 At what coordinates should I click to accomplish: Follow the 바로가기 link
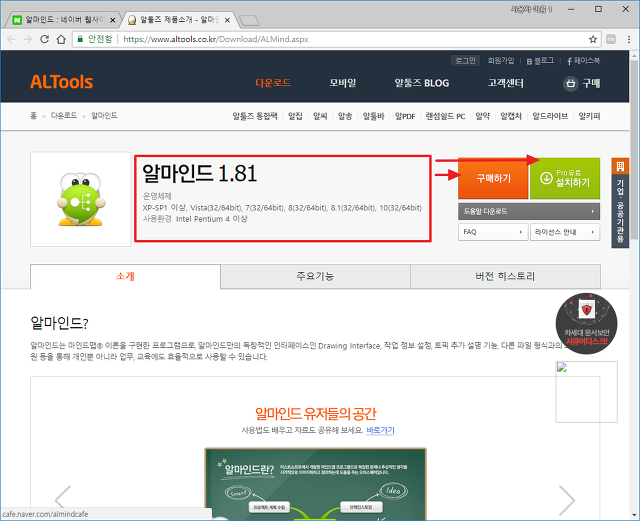point(380,430)
